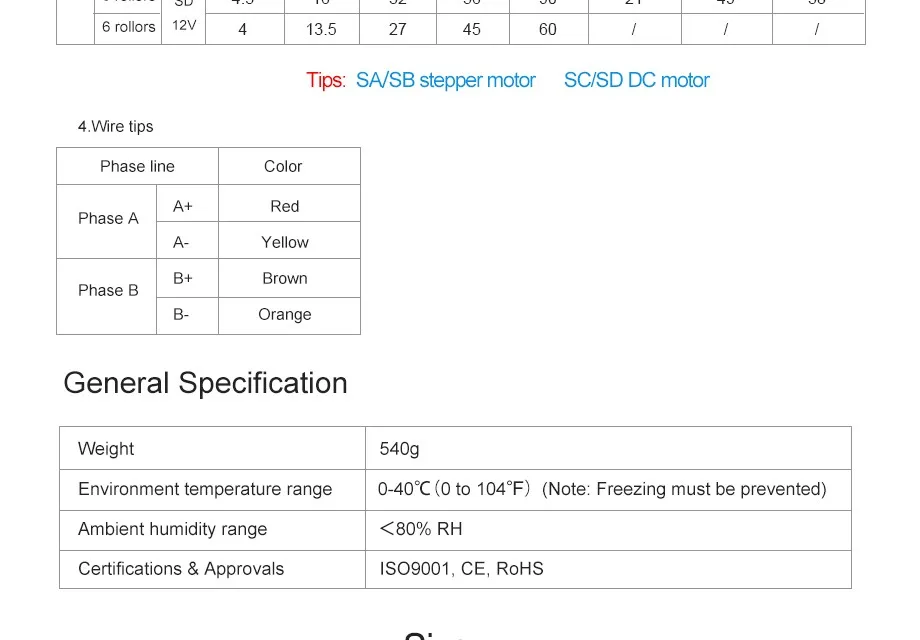Click the 'SA/SB stepper motor' tip text
The height and width of the screenshot is (640, 920).
[445, 80]
